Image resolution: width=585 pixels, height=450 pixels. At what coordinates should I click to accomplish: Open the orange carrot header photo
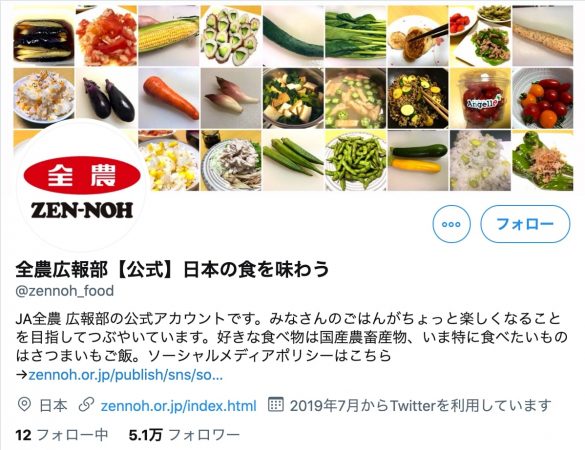[169, 99]
